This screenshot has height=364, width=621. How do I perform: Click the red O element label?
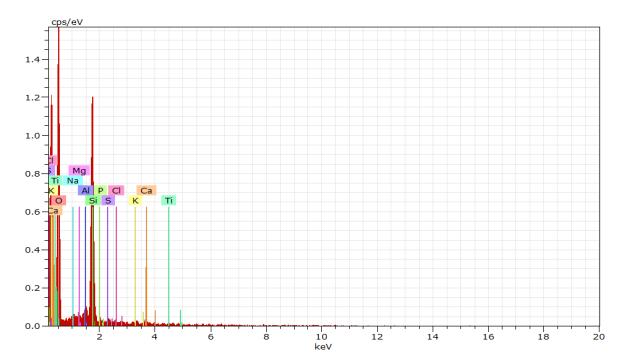(x=59, y=200)
